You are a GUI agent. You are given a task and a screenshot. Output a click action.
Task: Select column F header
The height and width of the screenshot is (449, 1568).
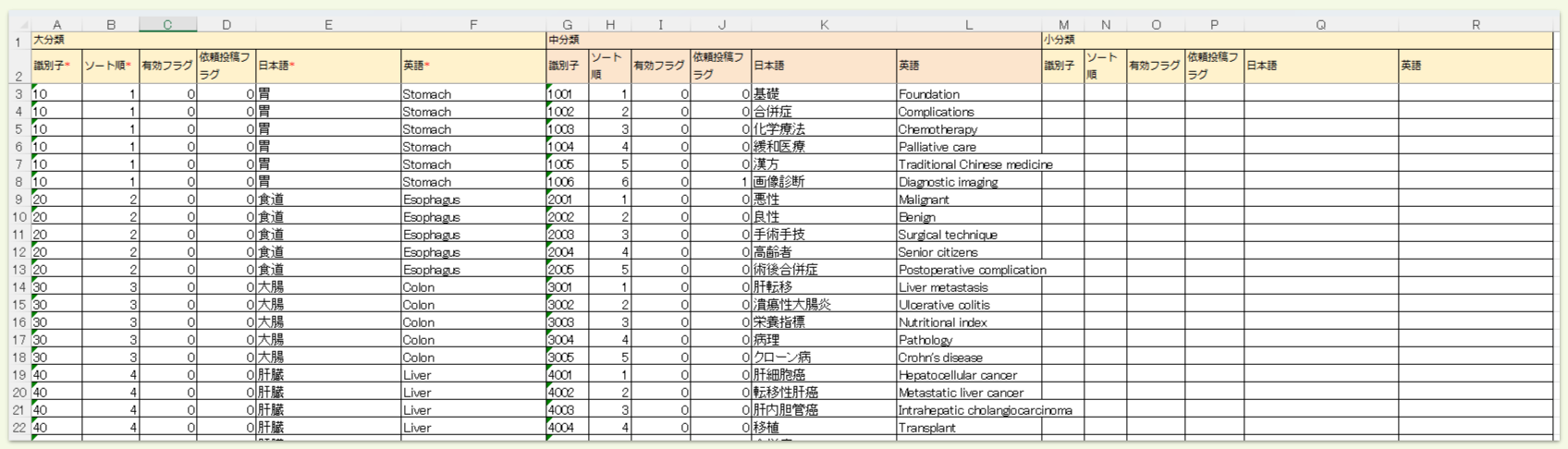(473, 25)
